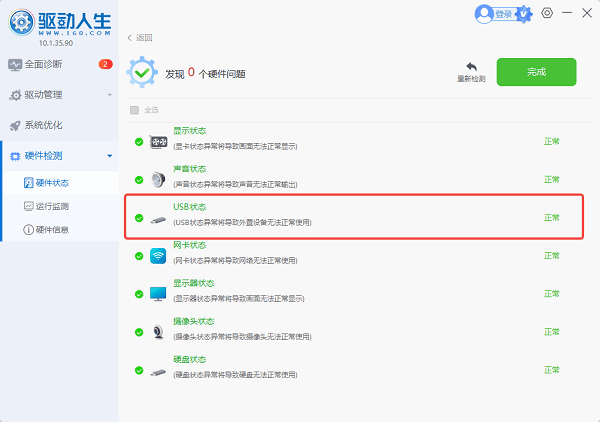The width and height of the screenshot is (600, 422).
Task: Click the USB状态 title
Action: (x=189, y=207)
